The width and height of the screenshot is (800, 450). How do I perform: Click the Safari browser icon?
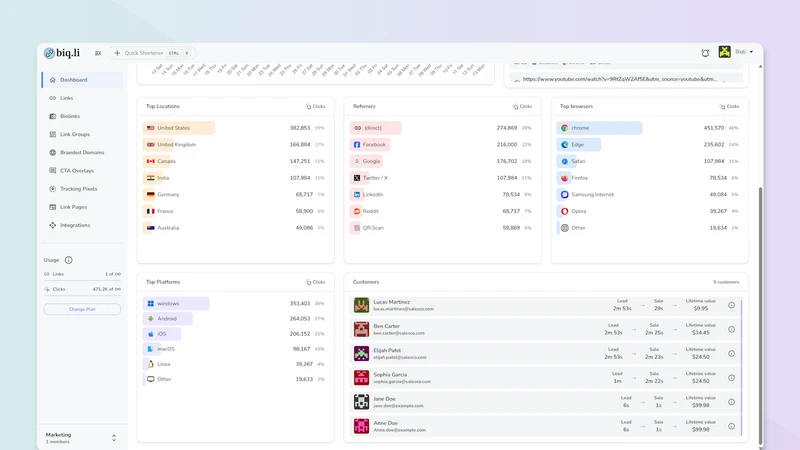[x=565, y=161]
